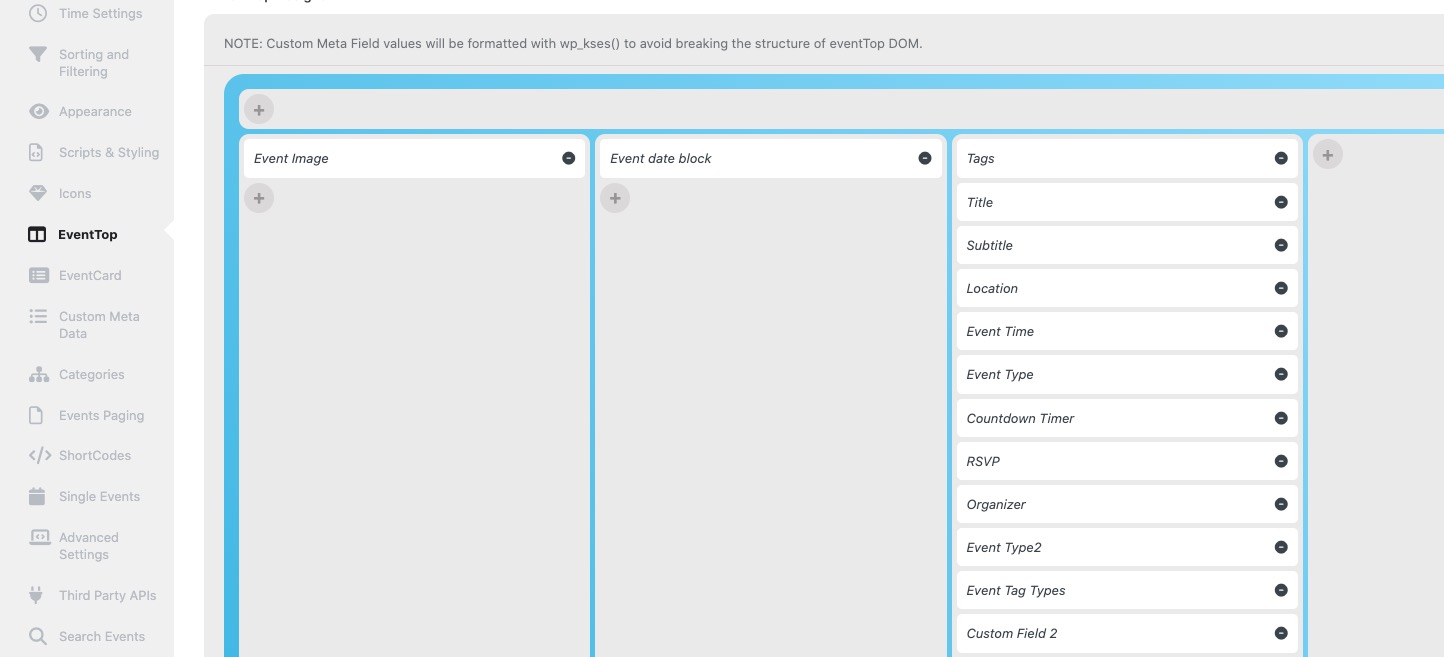Click the Countdown Timer field label
The height and width of the screenshot is (657, 1444).
pyautogui.click(x=1020, y=418)
